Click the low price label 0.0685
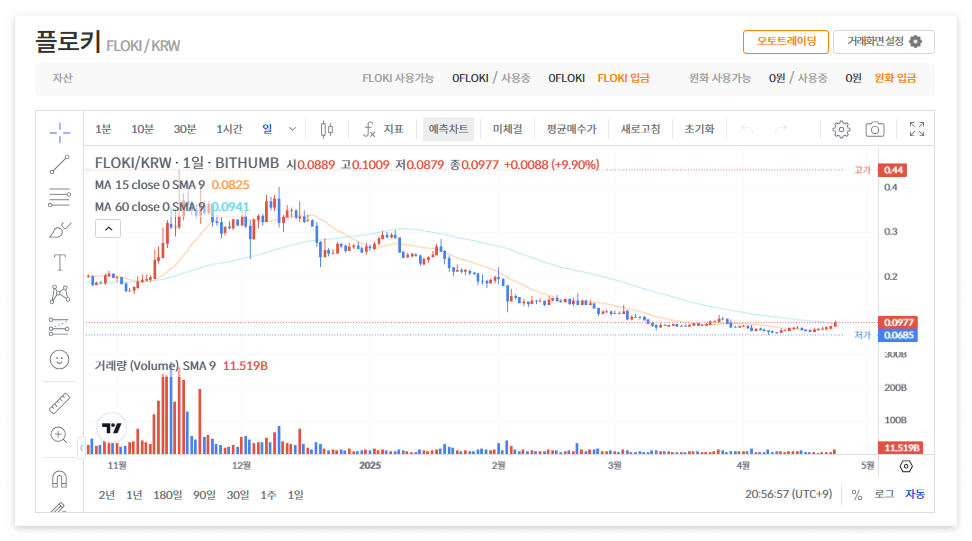 pos(898,335)
